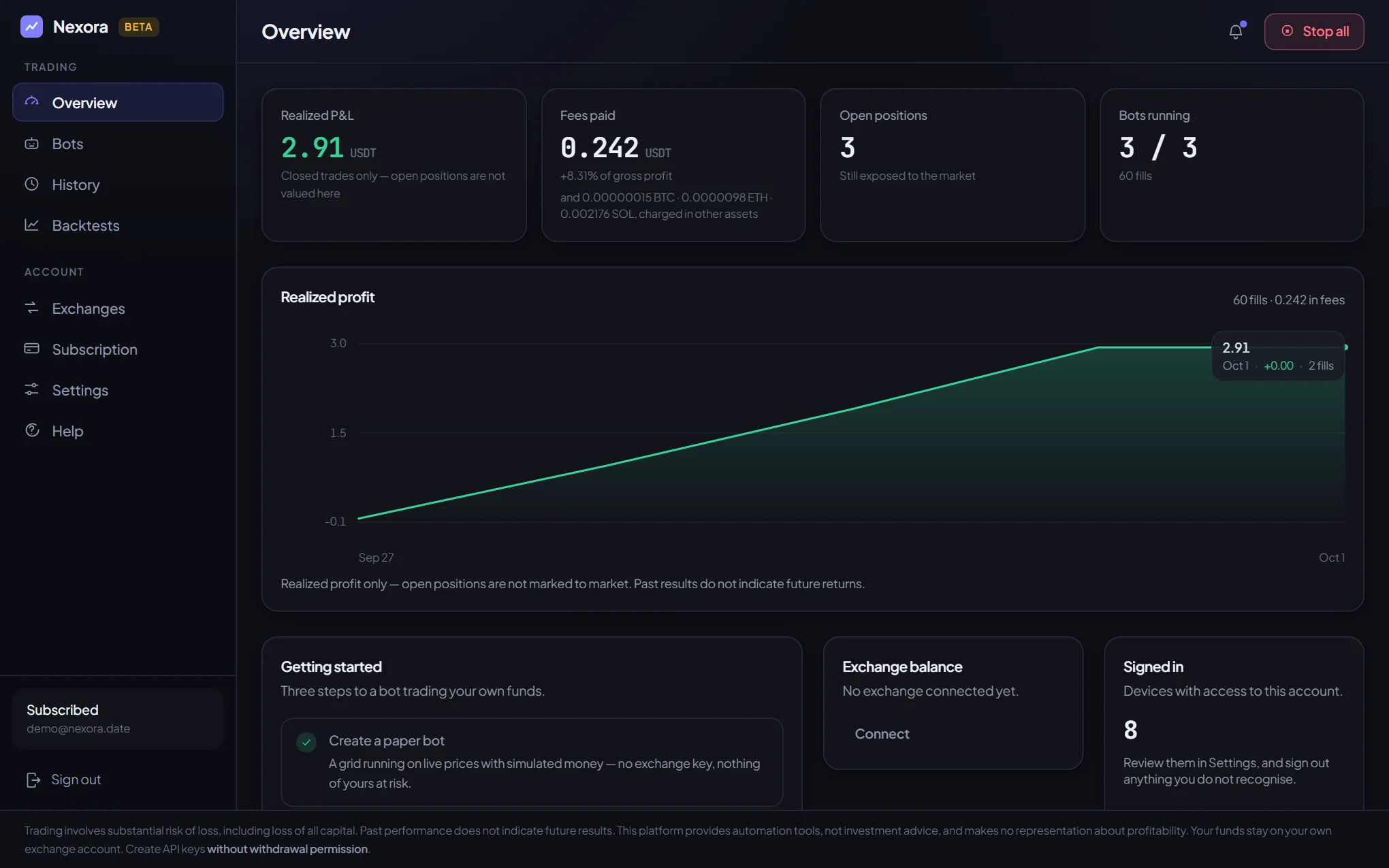Image resolution: width=1389 pixels, height=868 pixels.
Task: Click the Realized P&L value 2.91
Action: click(313, 147)
